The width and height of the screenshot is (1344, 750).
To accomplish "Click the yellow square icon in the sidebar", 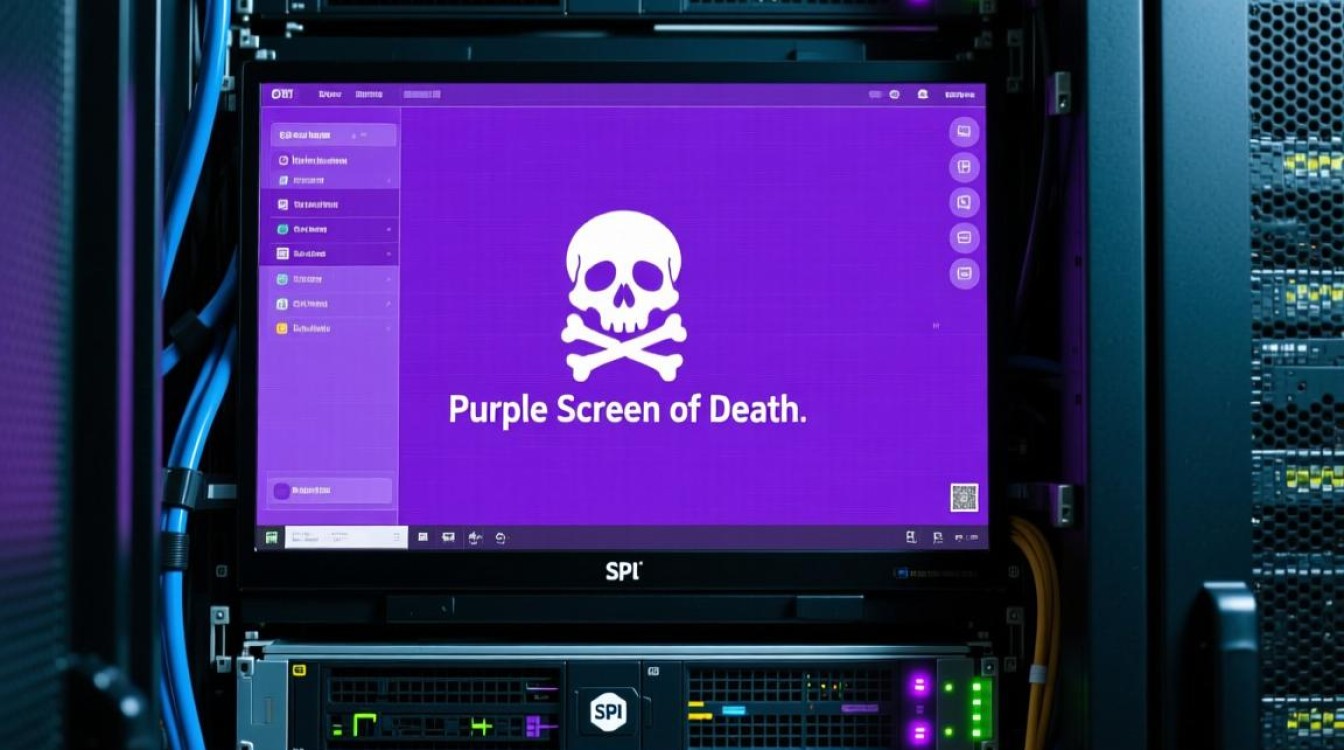I will point(282,328).
